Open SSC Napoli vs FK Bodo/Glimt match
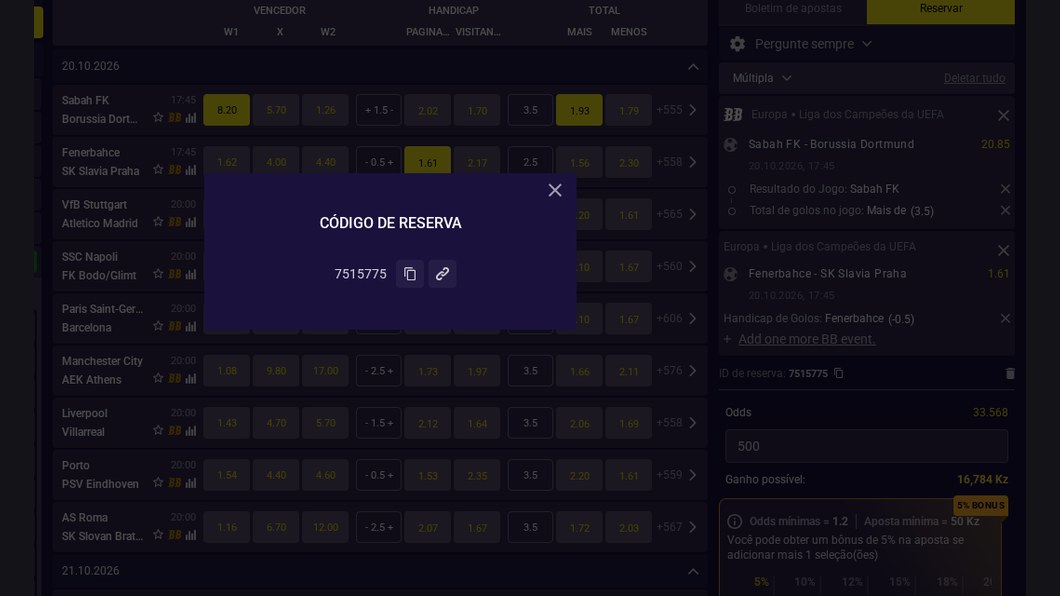Image resolution: width=1060 pixels, height=596 pixels. click(99, 266)
